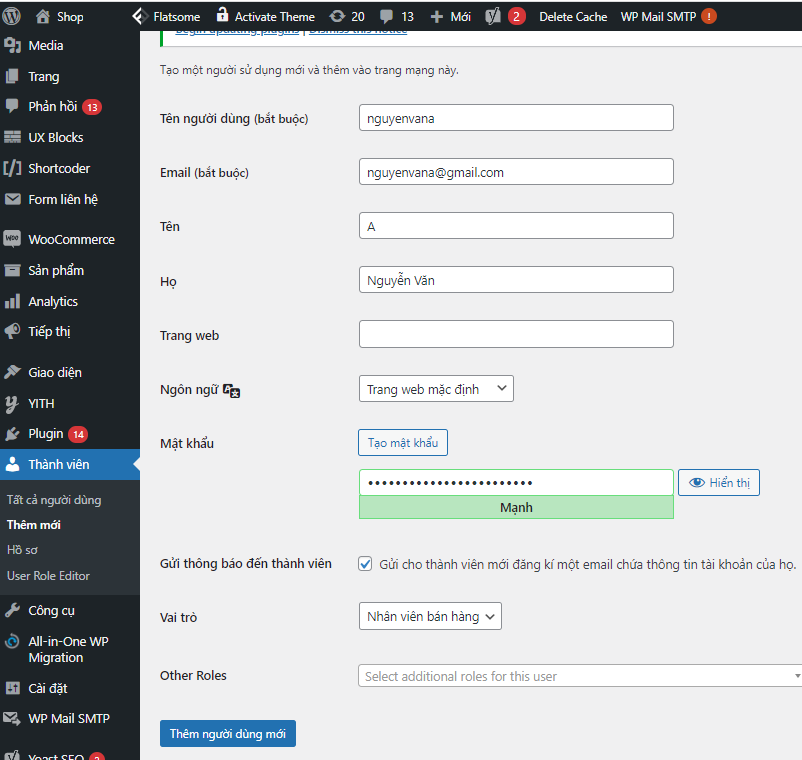Expand the Vai trò role dropdown
This screenshot has width=802, height=760.
click(x=430, y=617)
